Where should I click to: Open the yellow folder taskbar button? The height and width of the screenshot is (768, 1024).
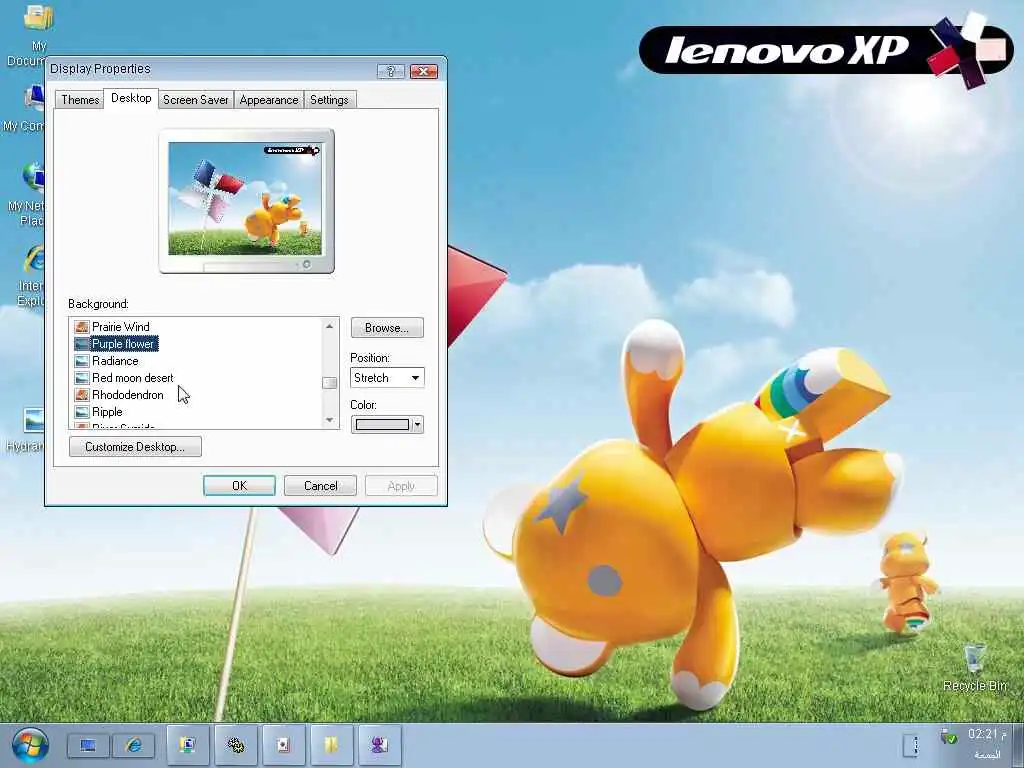tap(331, 744)
